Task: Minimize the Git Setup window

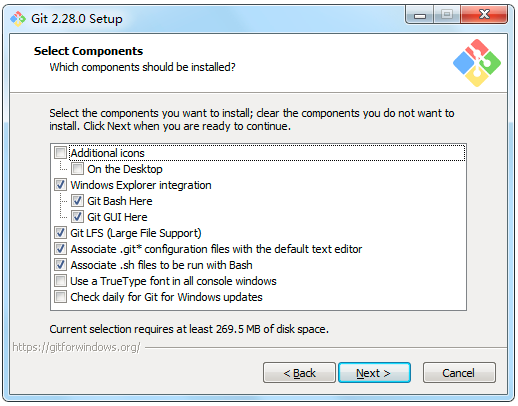Action: (420, 15)
